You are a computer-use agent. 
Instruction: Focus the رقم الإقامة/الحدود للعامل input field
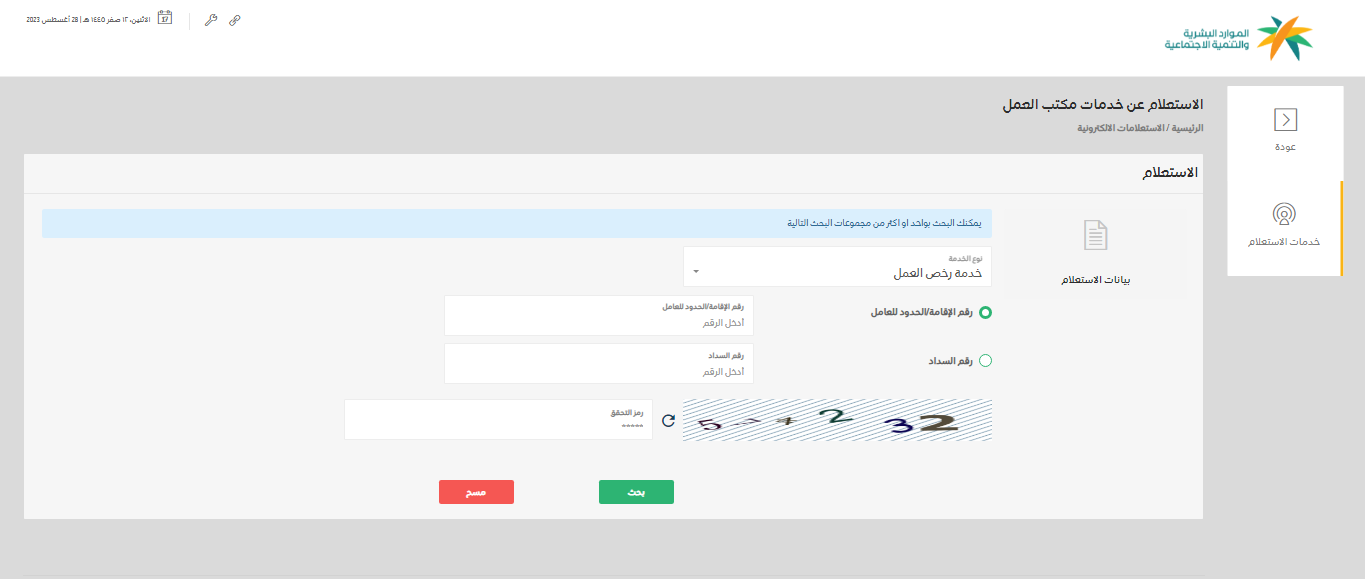[x=598, y=322]
